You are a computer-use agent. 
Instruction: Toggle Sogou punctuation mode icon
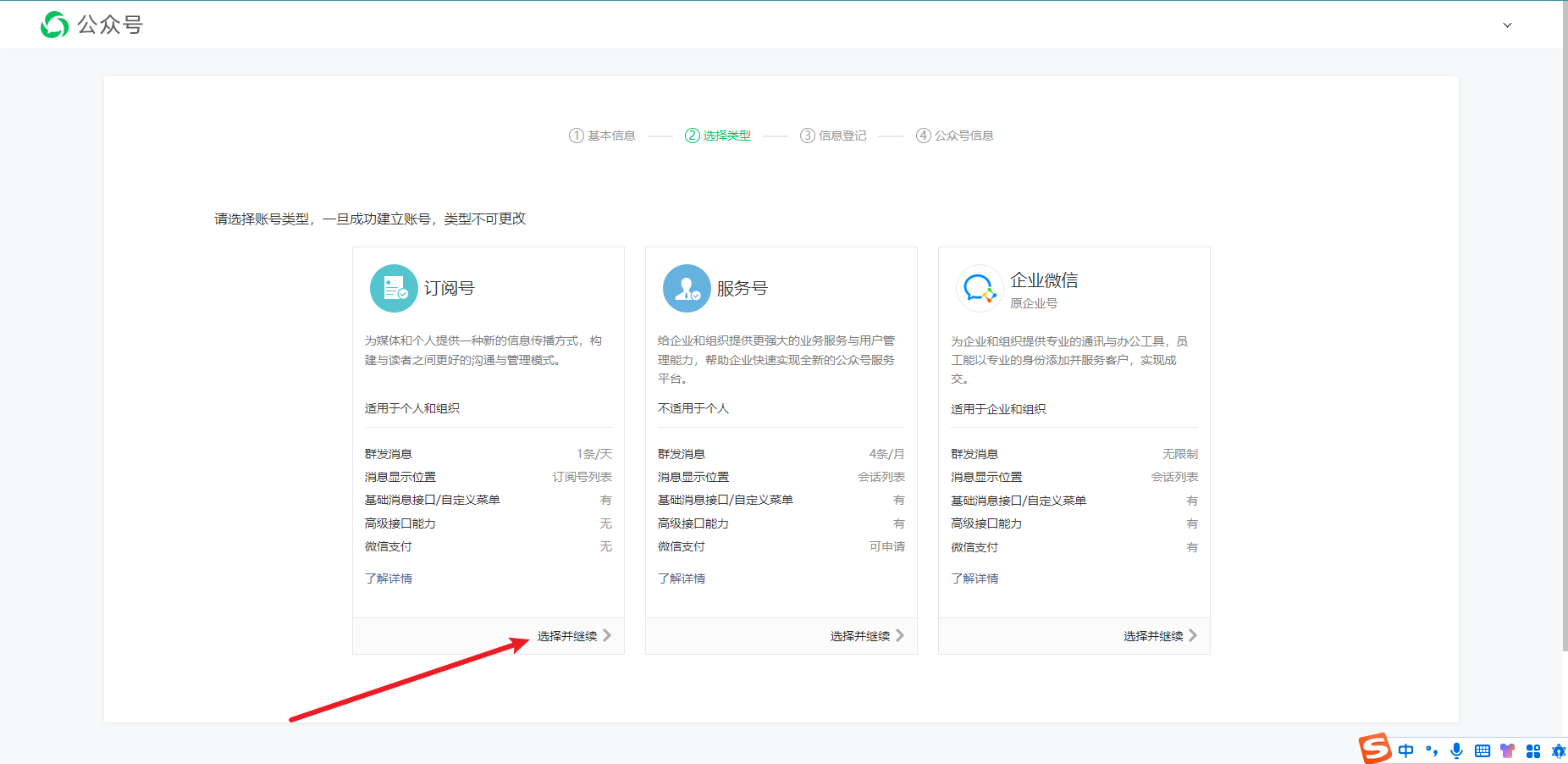pos(1432,750)
